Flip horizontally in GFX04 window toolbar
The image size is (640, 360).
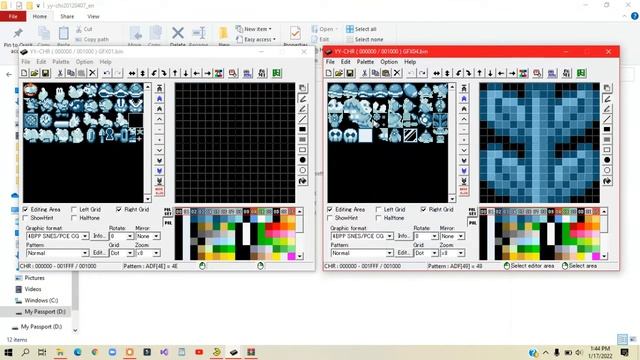(x=437, y=73)
